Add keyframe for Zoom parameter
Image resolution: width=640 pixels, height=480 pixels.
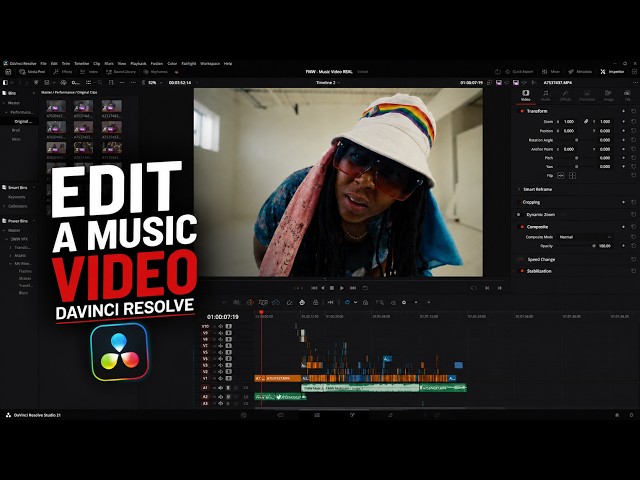pos(623,122)
